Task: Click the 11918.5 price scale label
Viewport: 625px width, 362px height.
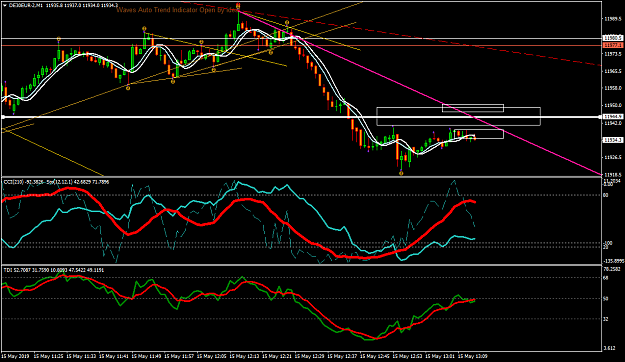Action: [x=613, y=175]
